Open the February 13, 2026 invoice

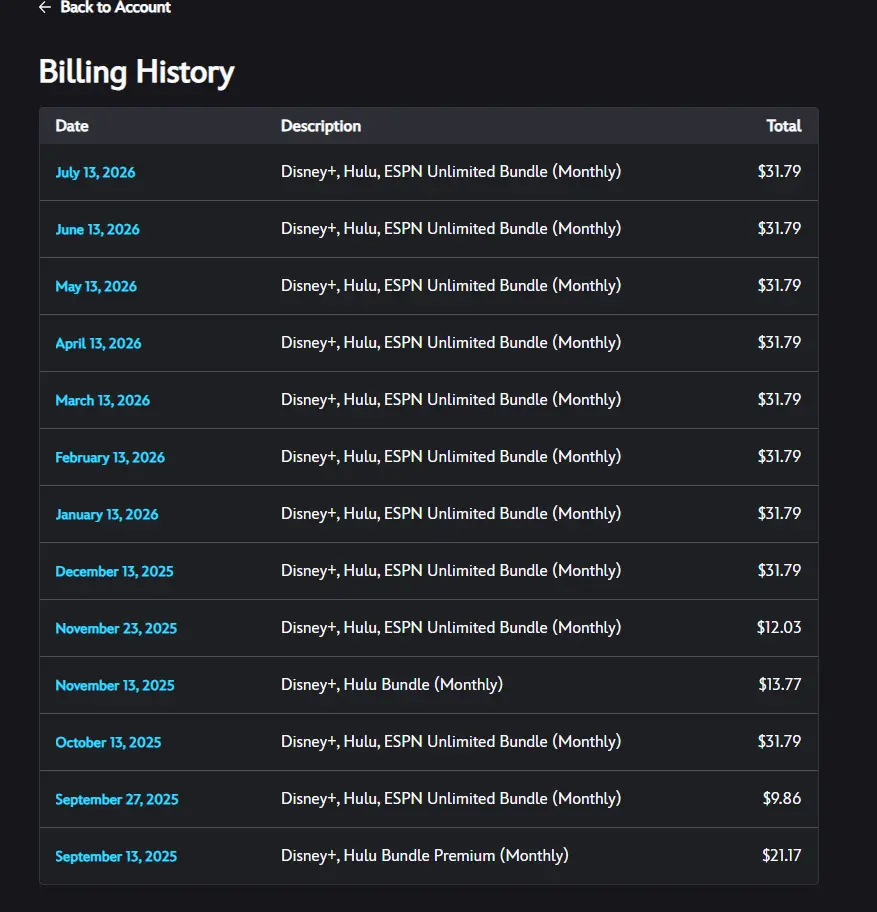pos(110,457)
